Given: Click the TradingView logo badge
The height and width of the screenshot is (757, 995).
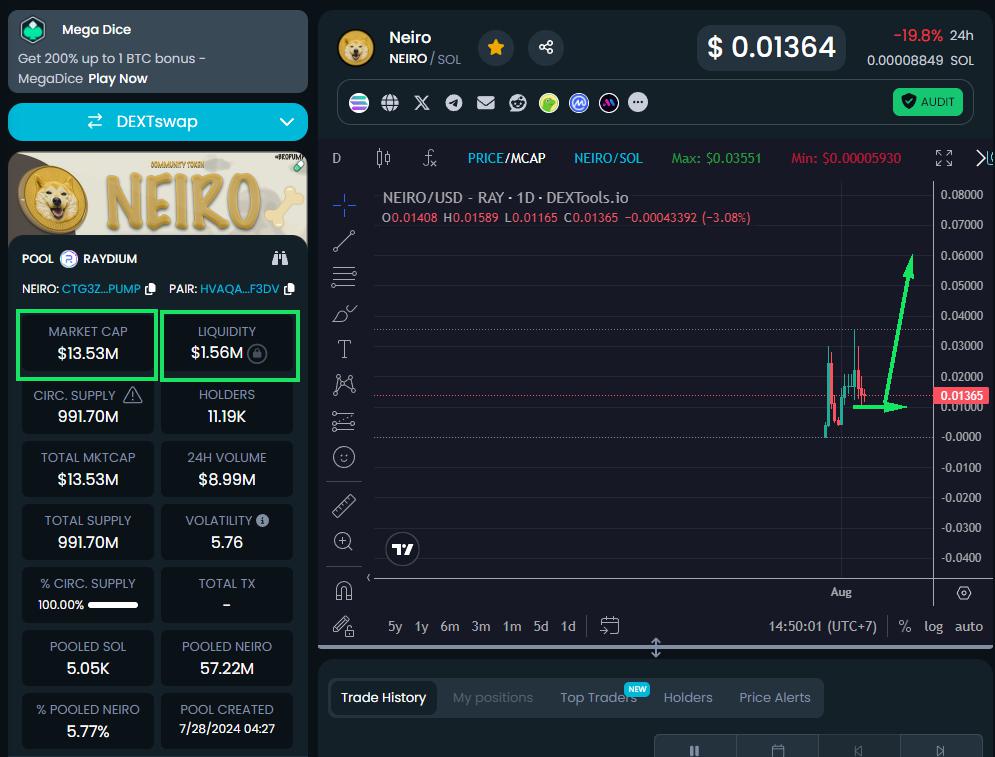Looking at the screenshot, I should click(402, 549).
